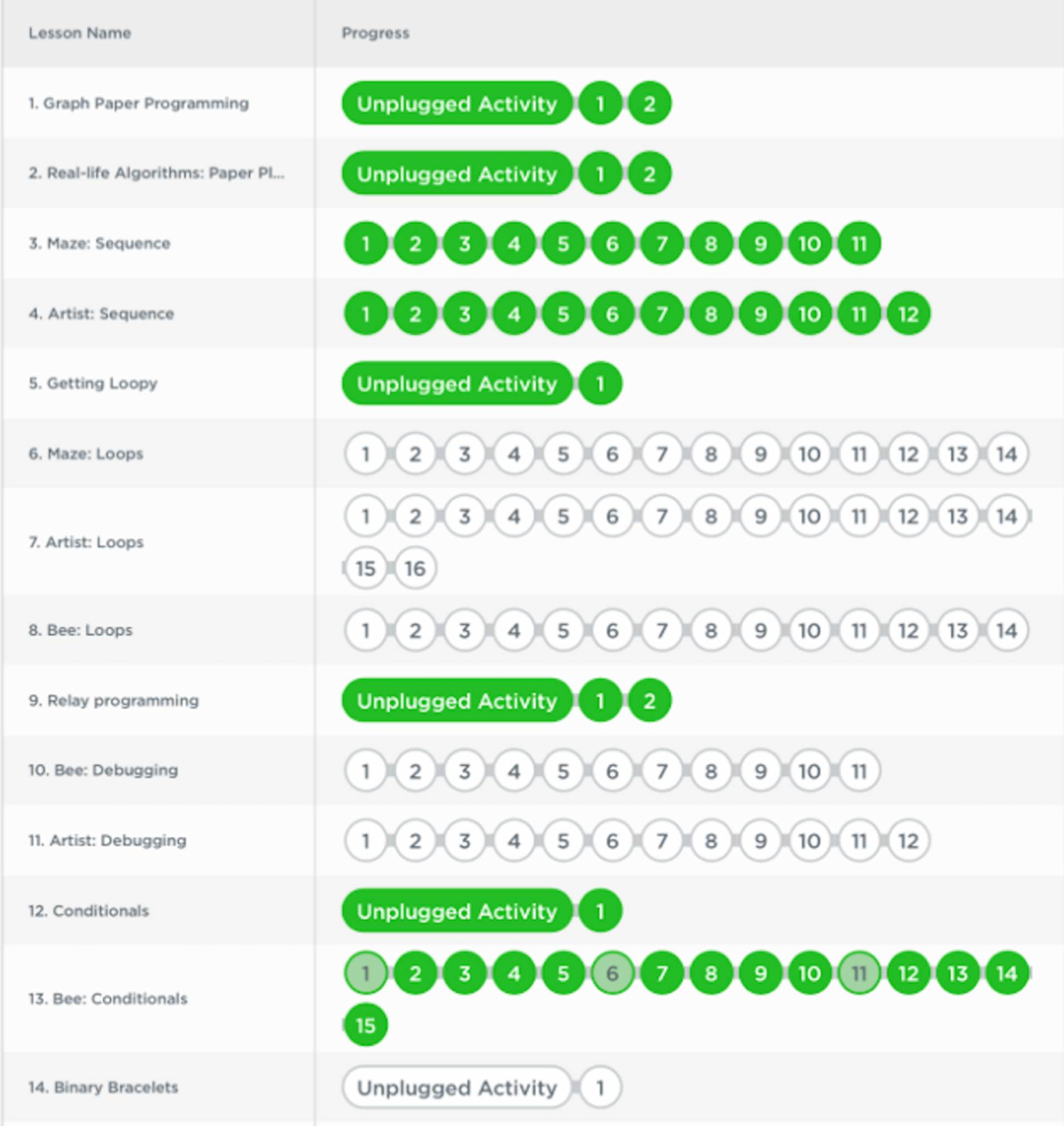
Task: Click Unplugged Activity in Getting Loopy
Action: coord(456,384)
